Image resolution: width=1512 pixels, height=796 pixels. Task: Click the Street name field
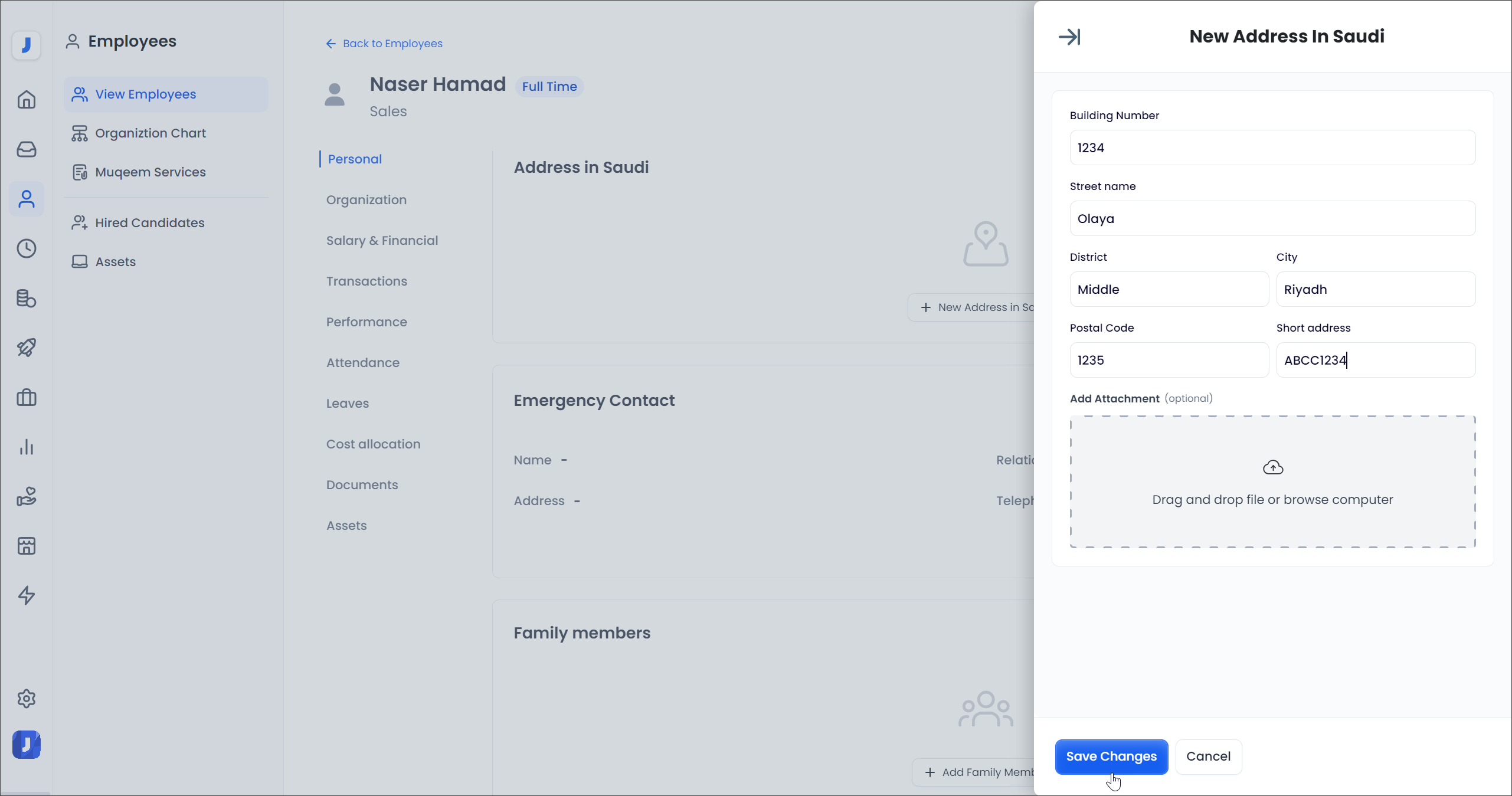[x=1272, y=218]
